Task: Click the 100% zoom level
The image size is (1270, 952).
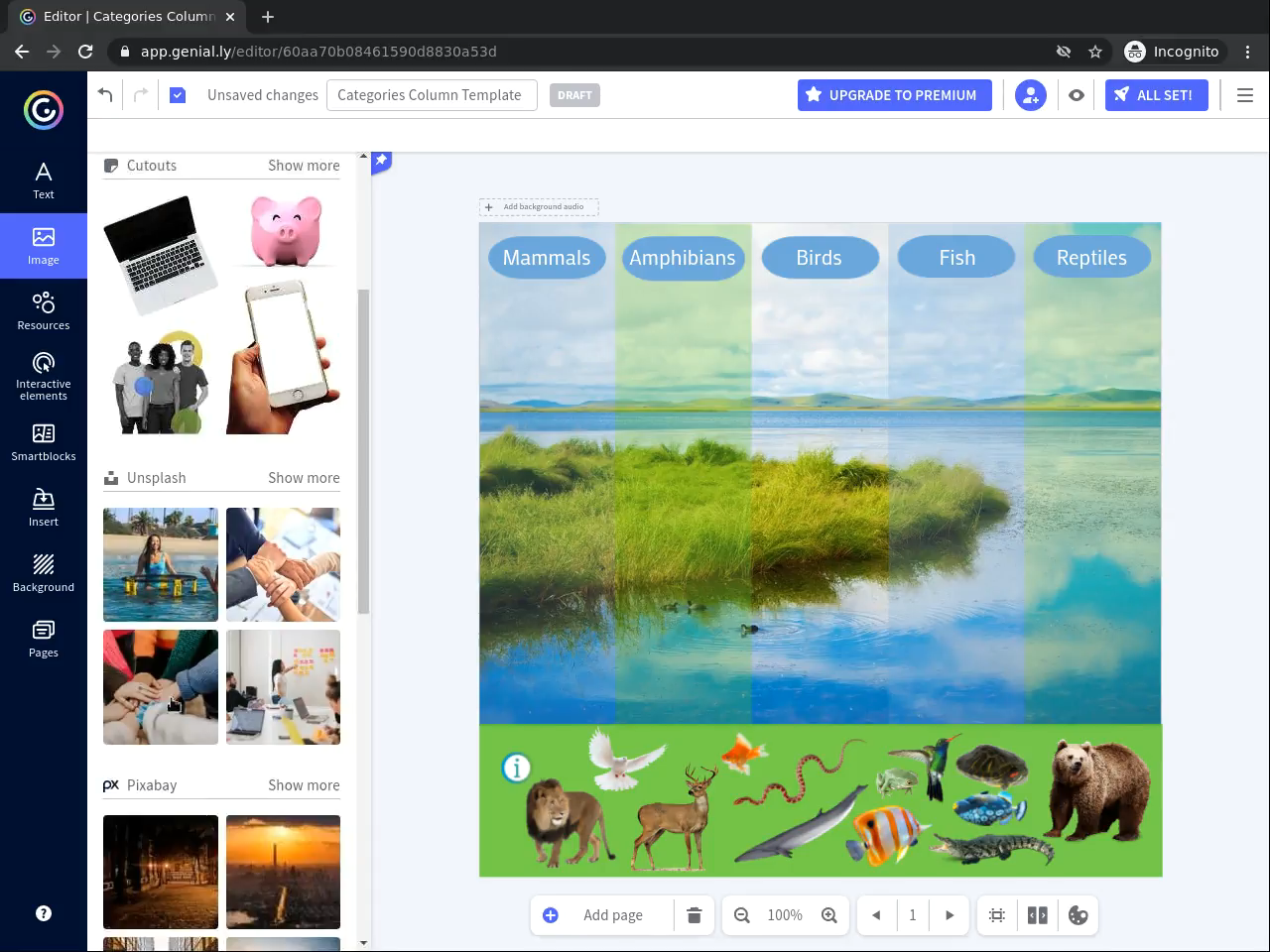Action: [785, 915]
